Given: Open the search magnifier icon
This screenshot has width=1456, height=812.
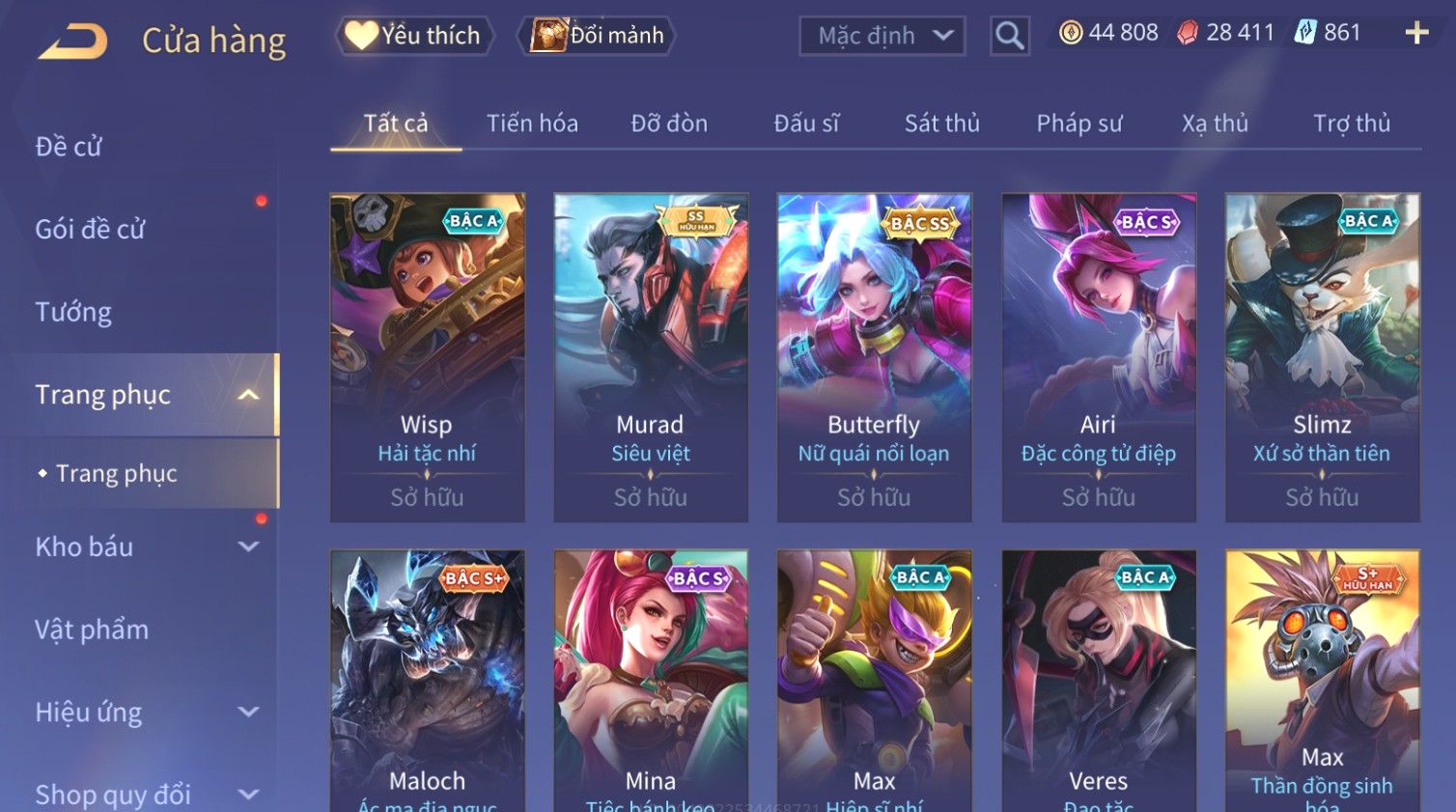Looking at the screenshot, I should (1009, 36).
